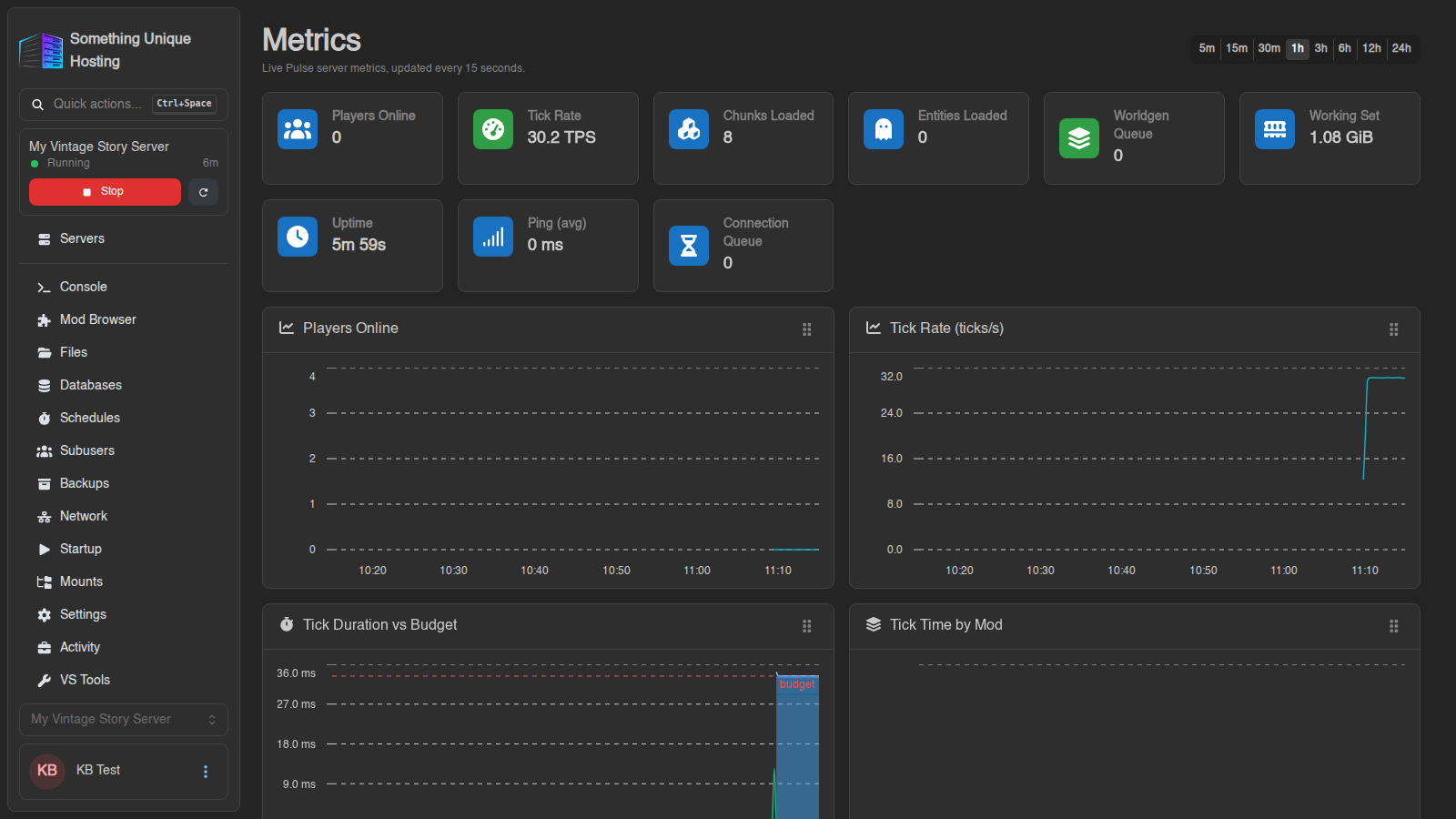Open the Databases section
The image size is (1456, 819).
124,385
